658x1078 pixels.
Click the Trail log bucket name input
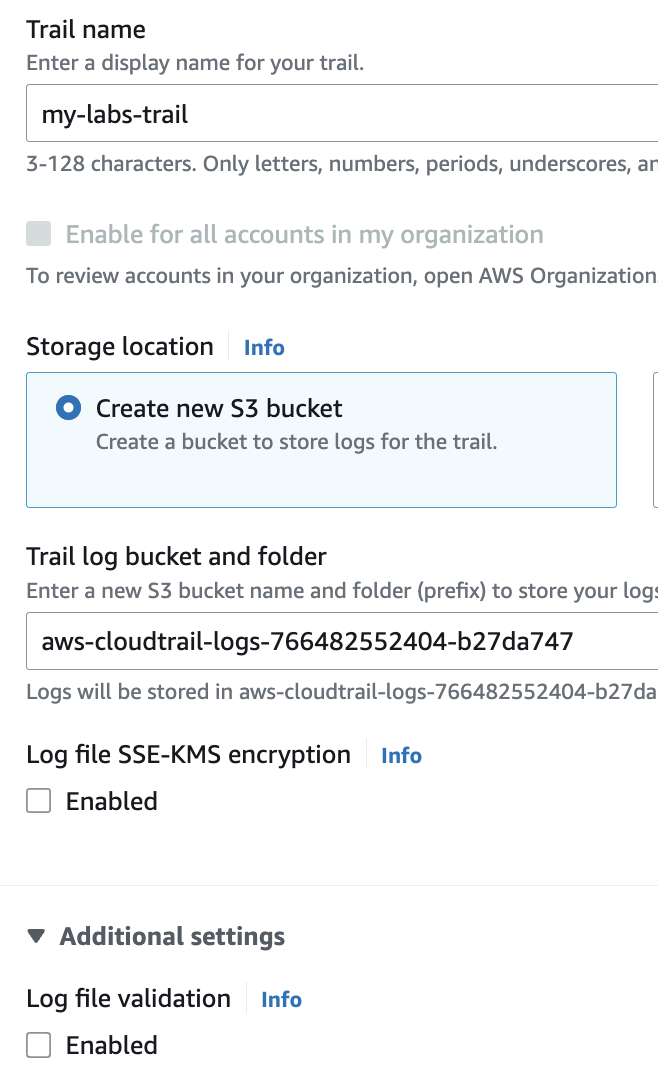click(340, 641)
